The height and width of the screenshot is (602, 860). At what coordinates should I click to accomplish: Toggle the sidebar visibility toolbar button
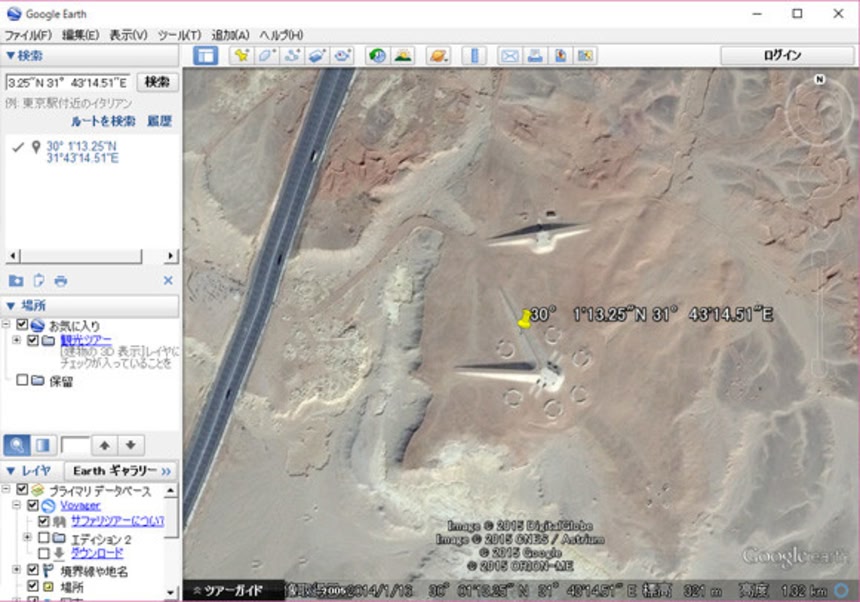(x=206, y=56)
